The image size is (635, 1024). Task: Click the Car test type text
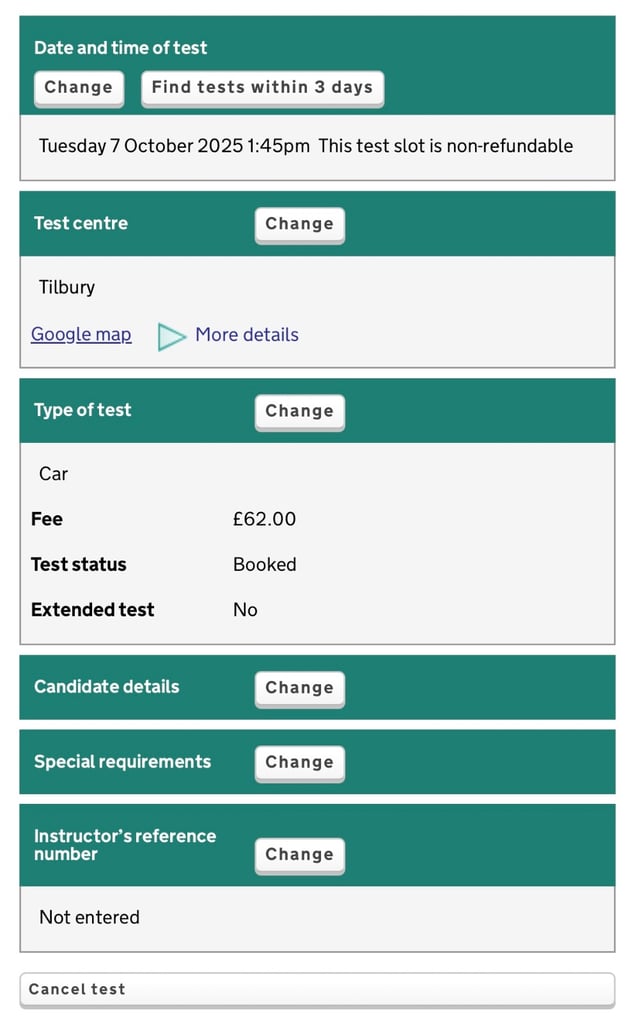(53, 474)
